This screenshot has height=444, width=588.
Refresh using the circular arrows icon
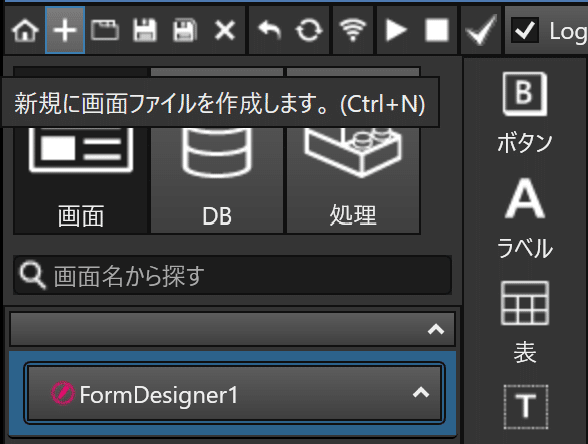point(309,30)
